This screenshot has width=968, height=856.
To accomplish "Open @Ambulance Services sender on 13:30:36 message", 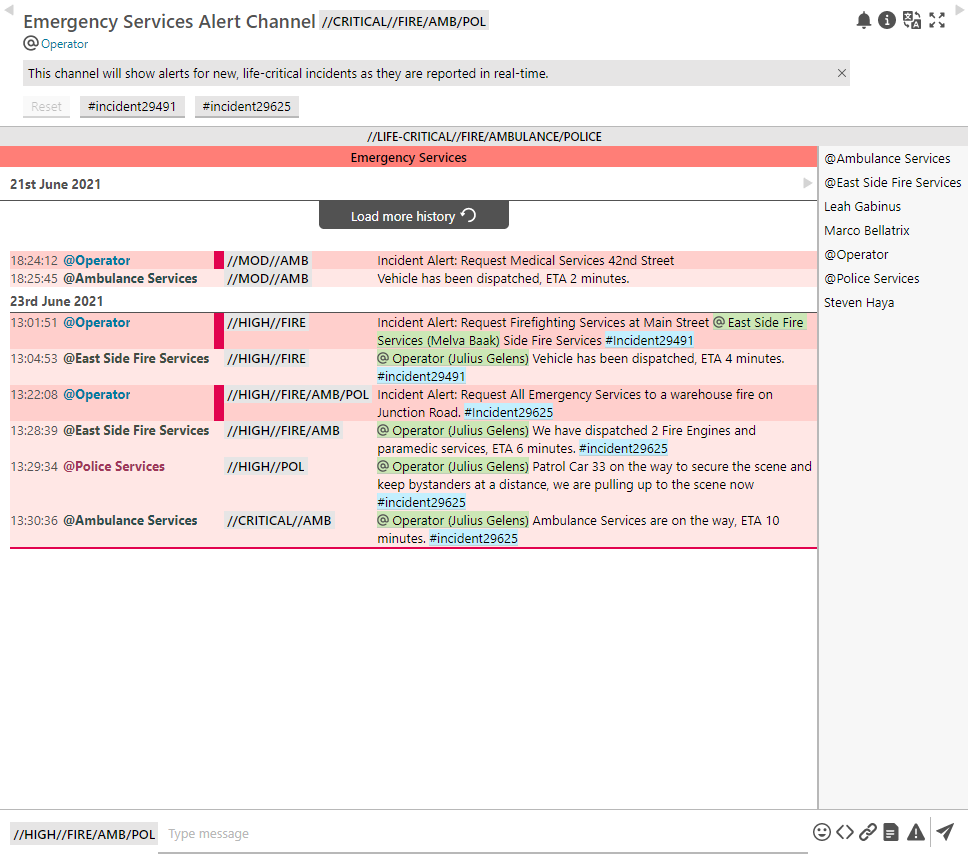I will (130, 520).
